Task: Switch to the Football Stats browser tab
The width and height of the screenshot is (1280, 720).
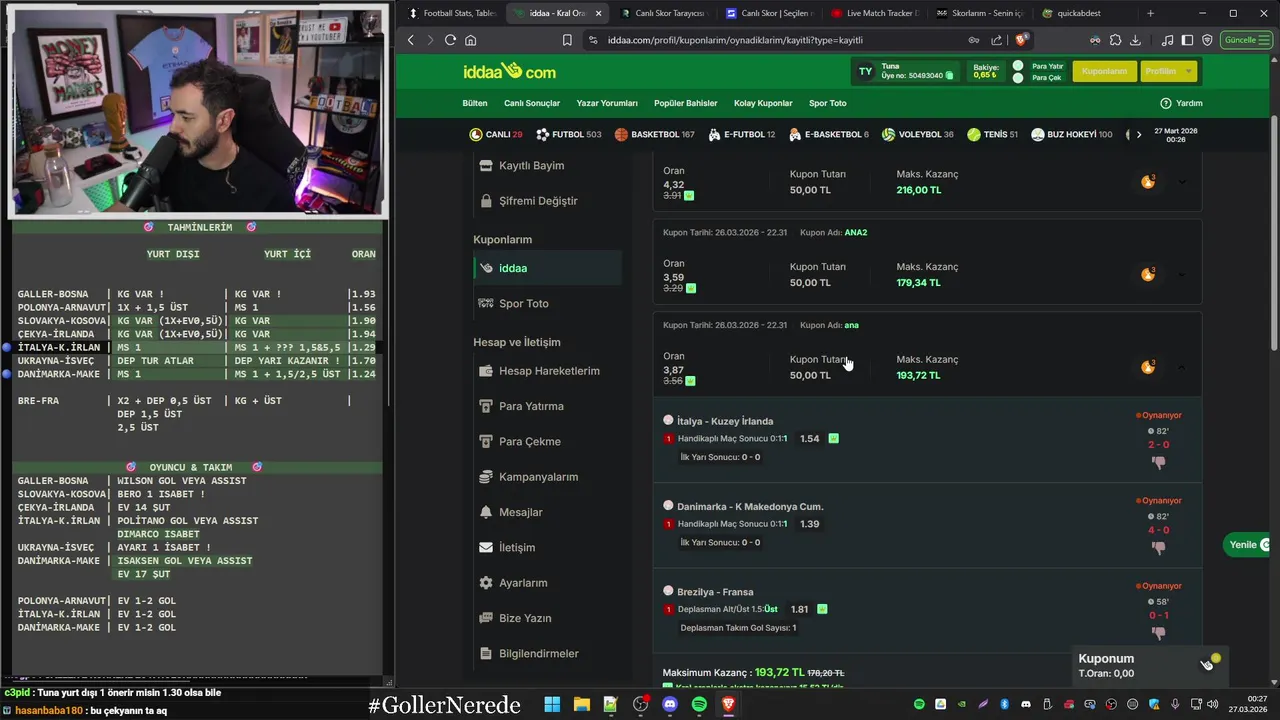Action: 451,13
